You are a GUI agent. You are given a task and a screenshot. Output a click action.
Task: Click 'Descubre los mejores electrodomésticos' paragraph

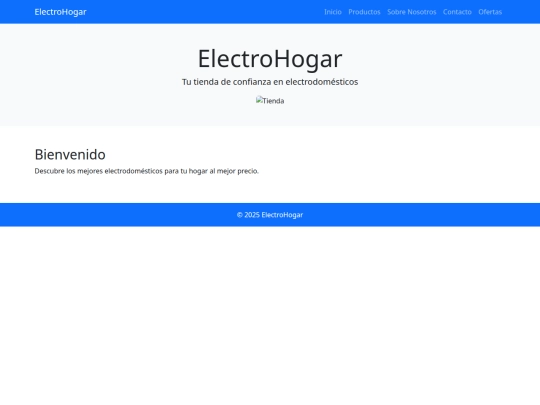pos(147,171)
